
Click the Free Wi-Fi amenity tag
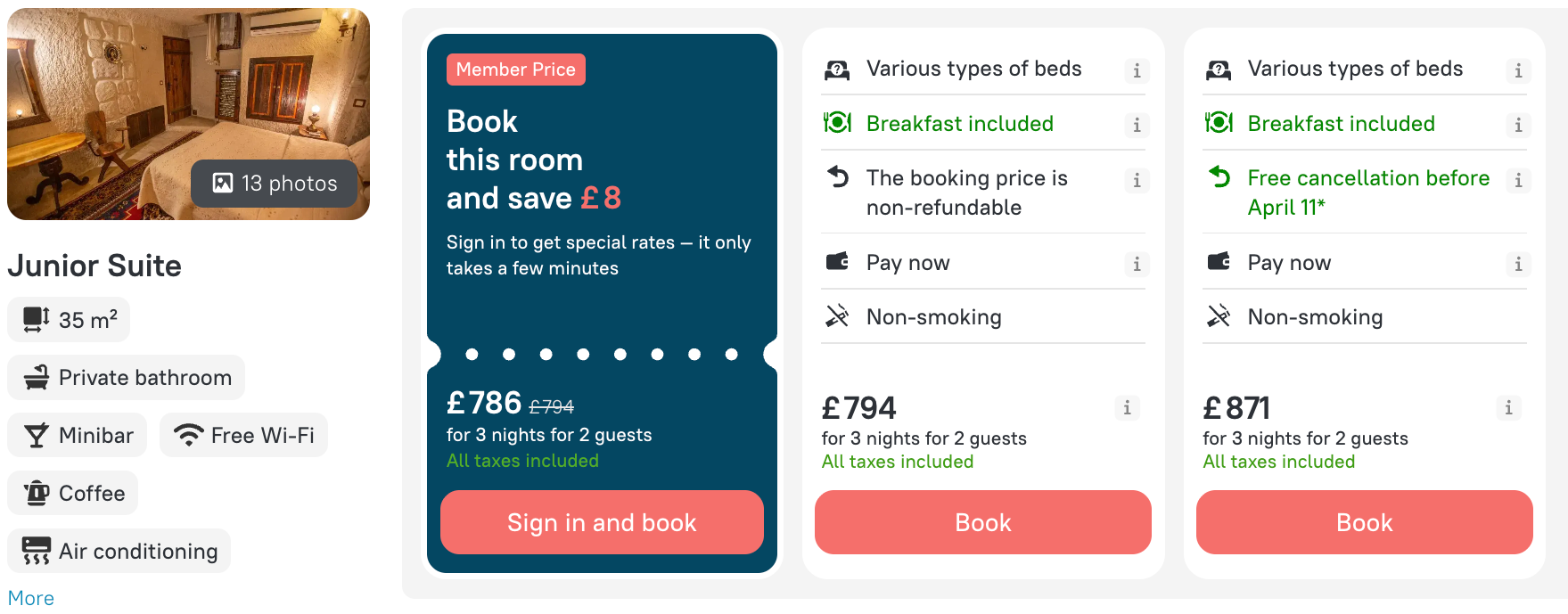[244, 435]
